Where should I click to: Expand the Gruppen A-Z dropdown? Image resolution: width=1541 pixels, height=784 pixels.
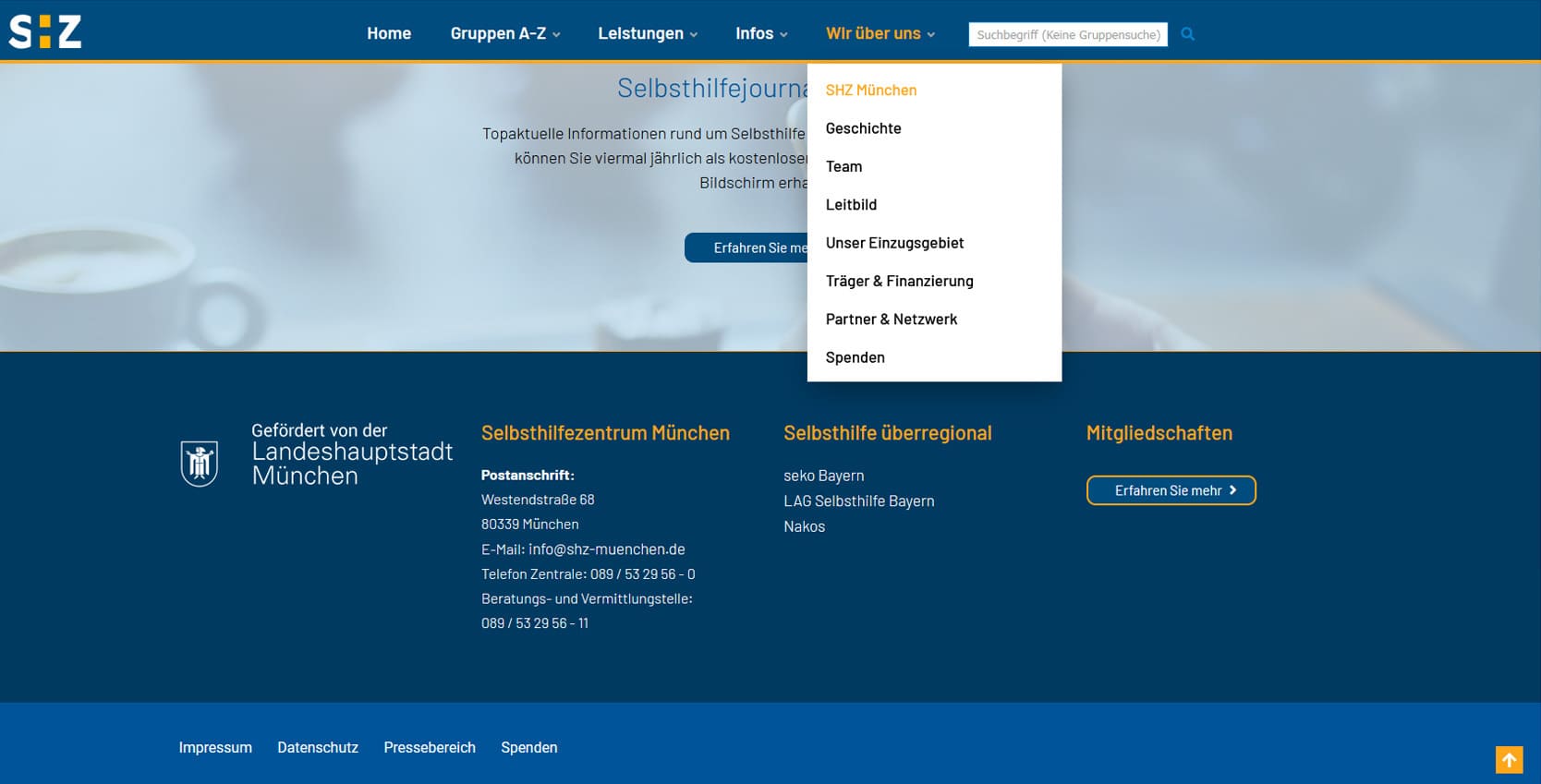pyautogui.click(x=504, y=34)
